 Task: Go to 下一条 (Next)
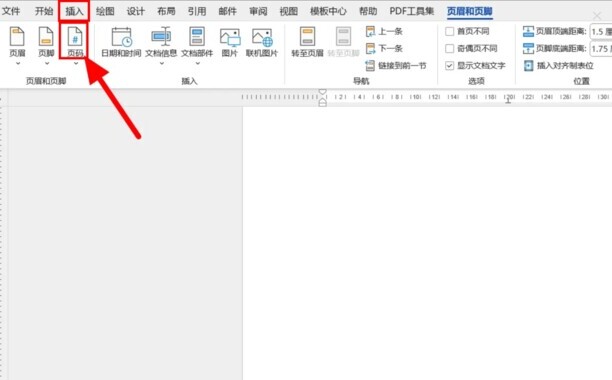[x=384, y=48]
